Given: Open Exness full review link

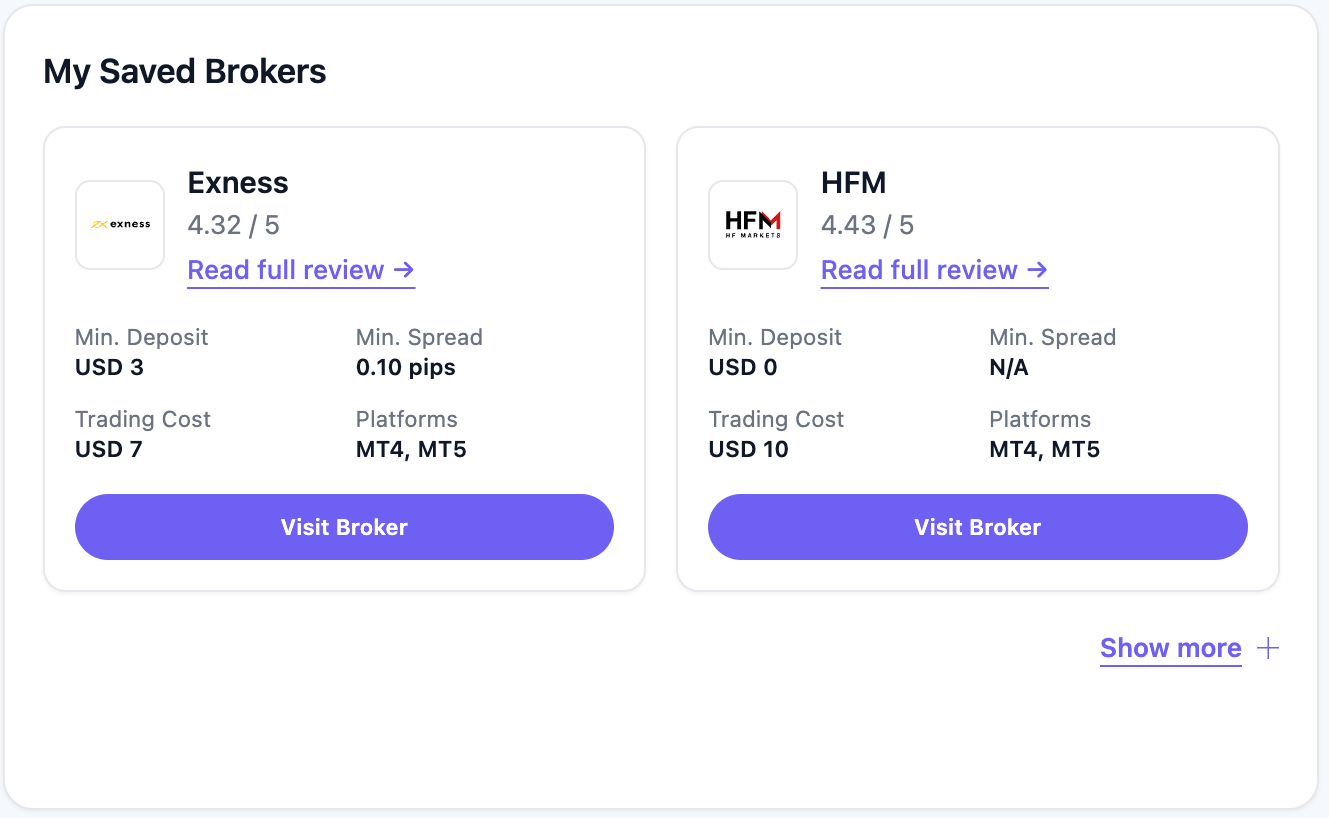Looking at the screenshot, I should [286, 270].
